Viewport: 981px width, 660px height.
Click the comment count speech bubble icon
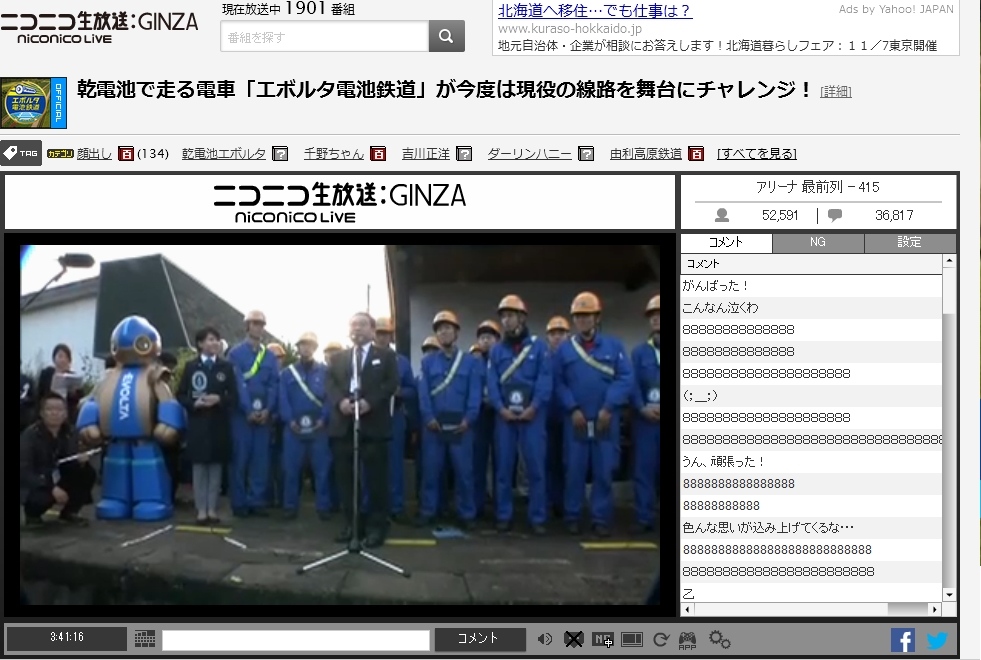pos(835,215)
